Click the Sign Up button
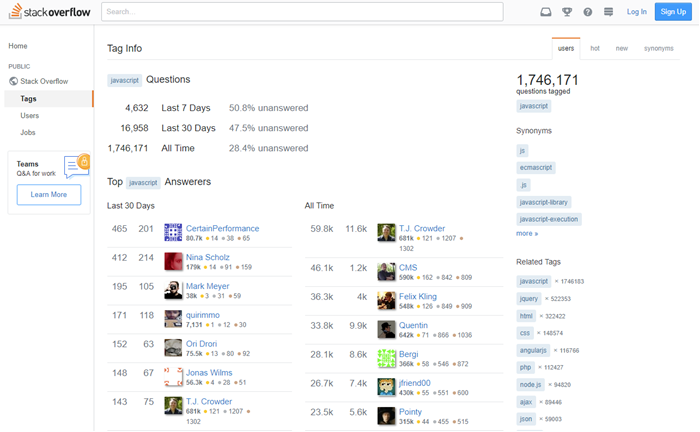This screenshot has height=432, width=700. 673,12
